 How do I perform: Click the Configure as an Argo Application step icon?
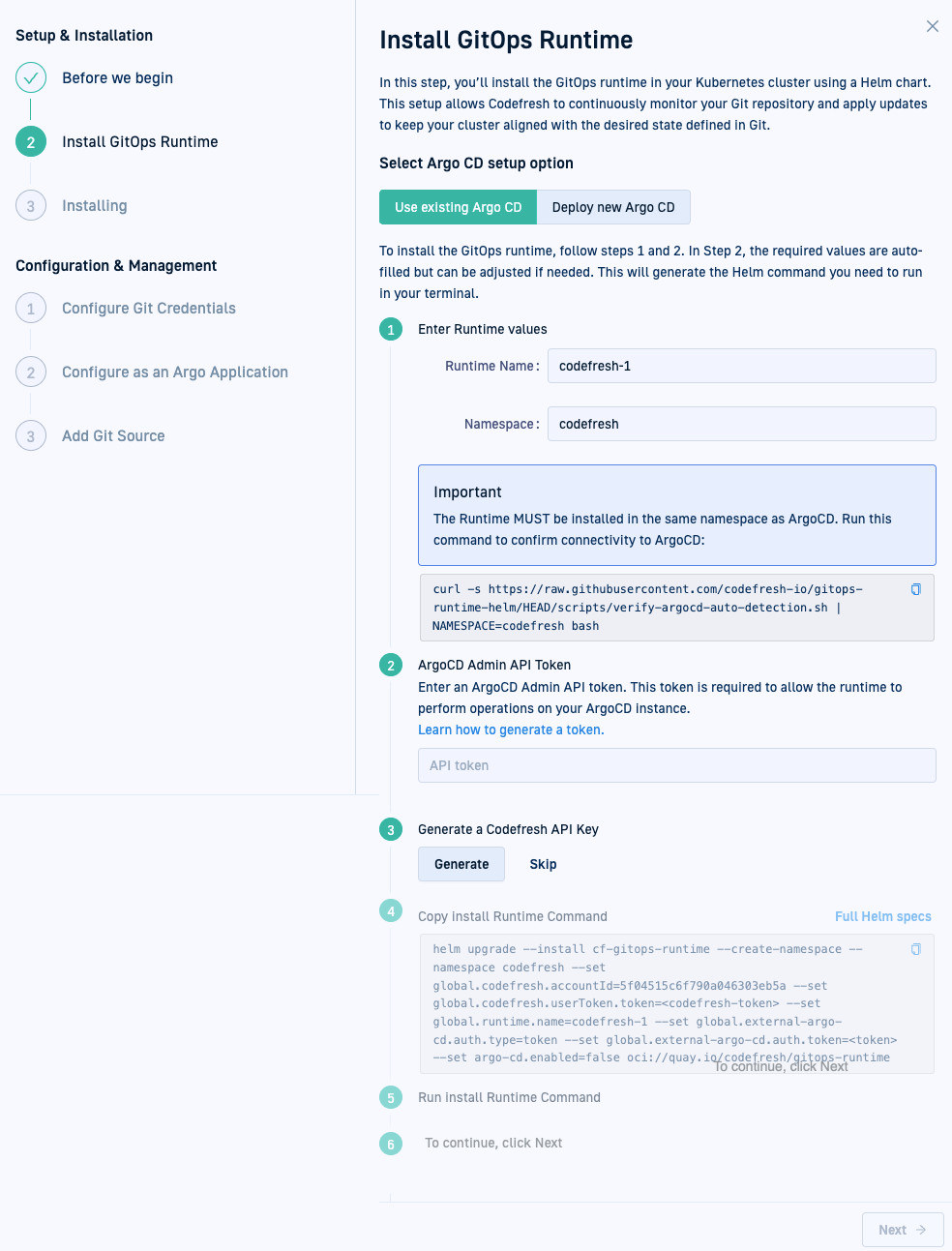[31, 372]
